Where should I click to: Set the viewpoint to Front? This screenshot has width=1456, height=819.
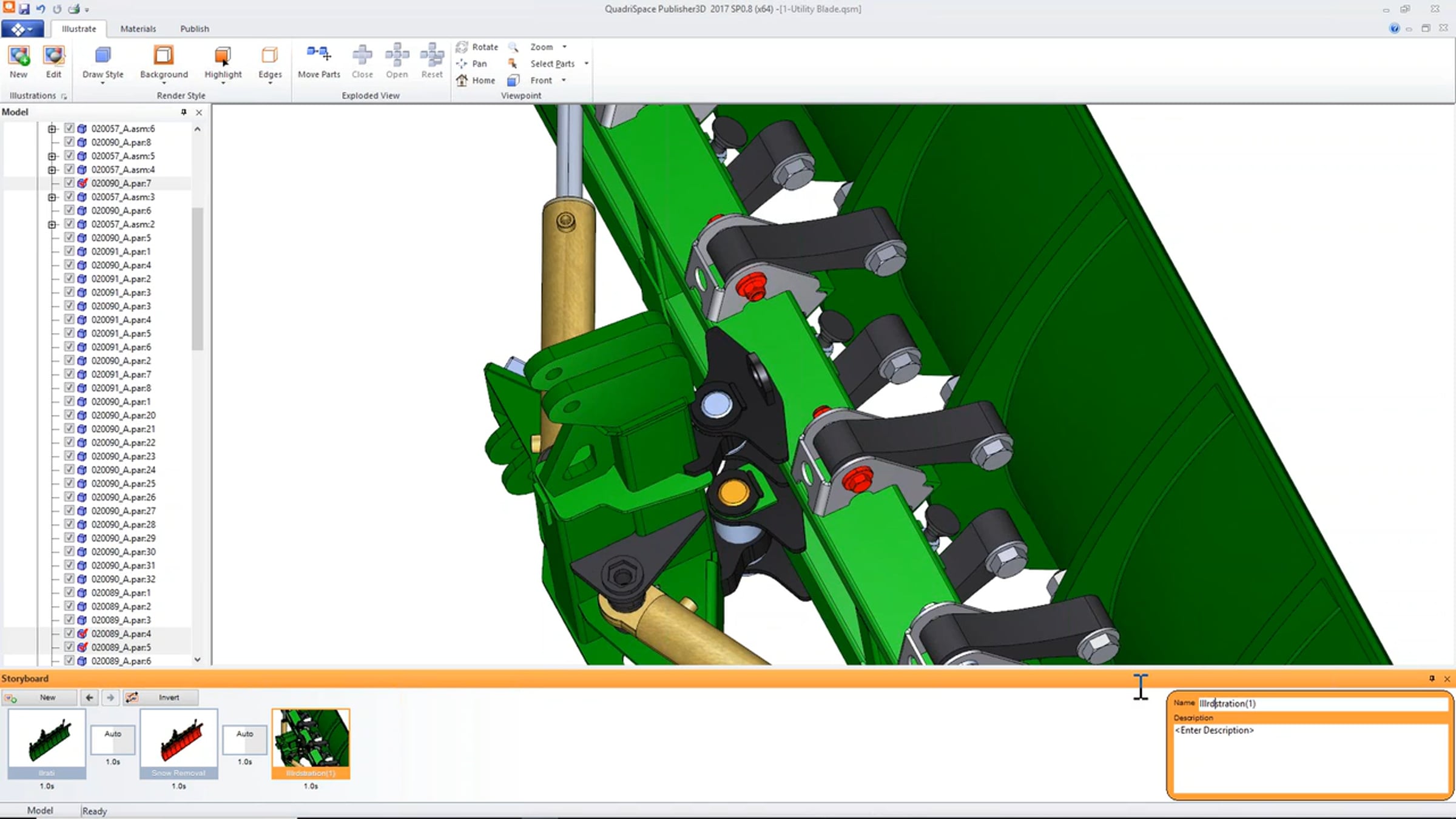[531, 80]
